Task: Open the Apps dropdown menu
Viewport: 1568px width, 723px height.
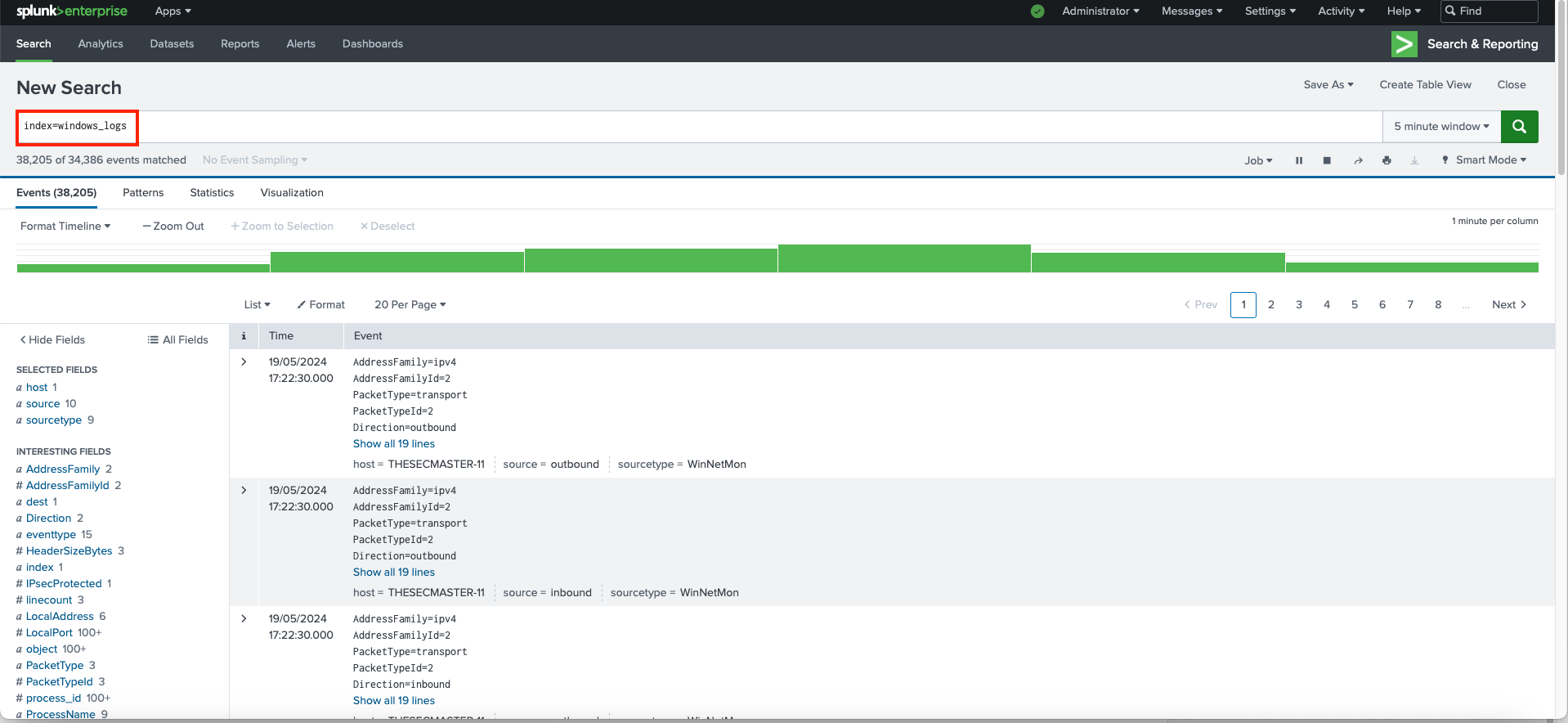Action: [x=173, y=11]
